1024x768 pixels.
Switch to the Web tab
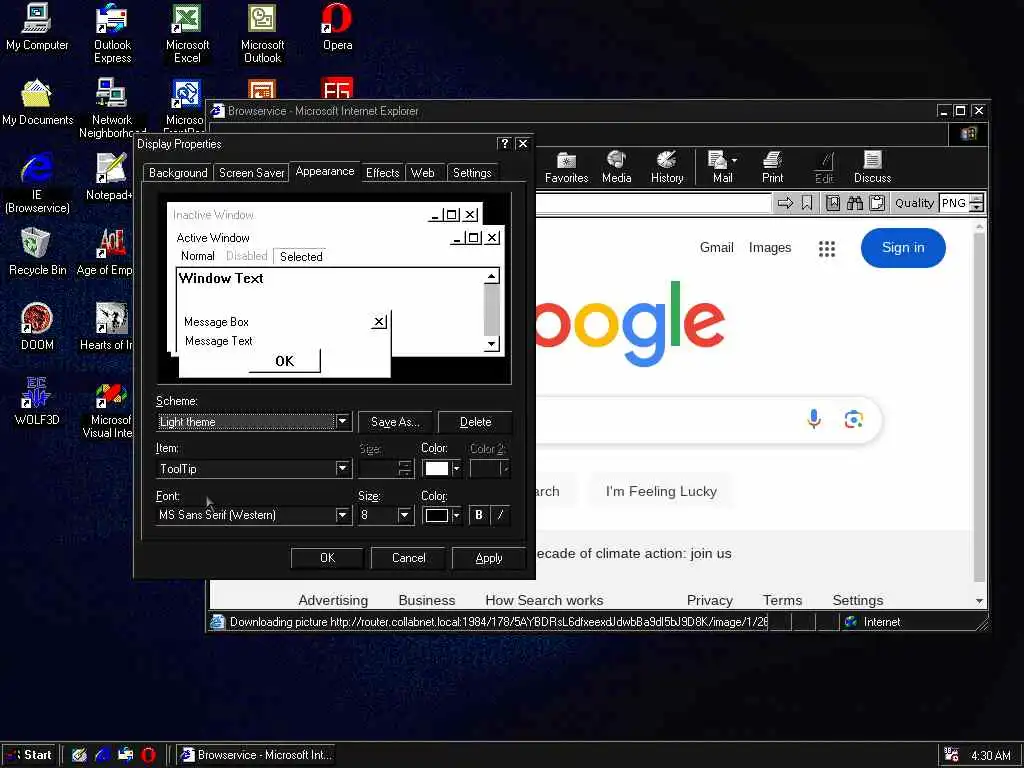click(x=423, y=173)
